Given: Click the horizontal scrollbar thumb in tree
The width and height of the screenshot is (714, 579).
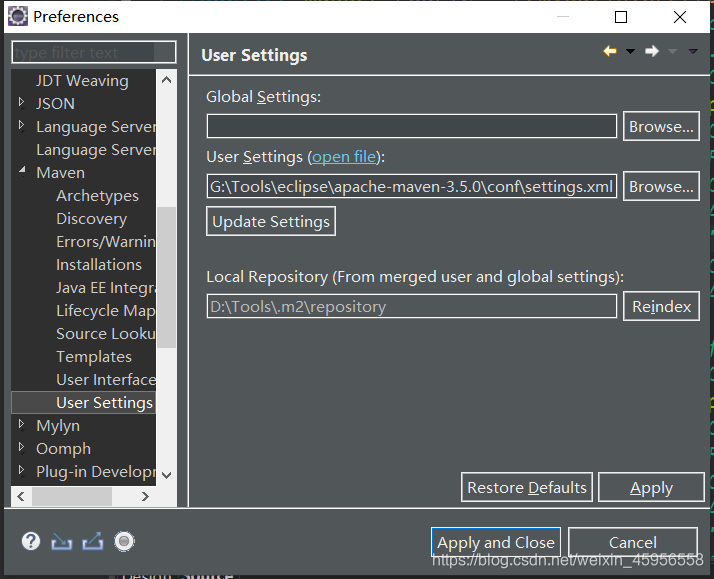Looking at the screenshot, I should pos(72,496).
